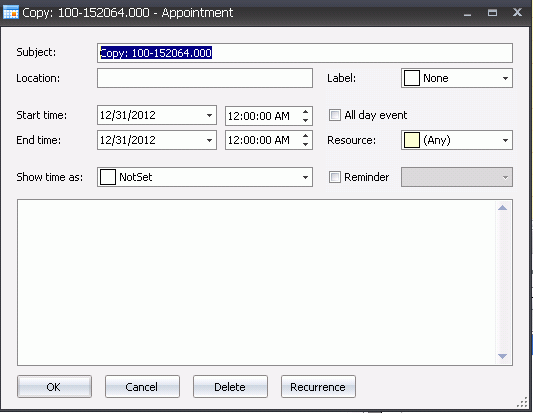Image resolution: width=533 pixels, height=413 pixels.
Task: Click the notes area scroll down arrow
Action: click(x=502, y=356)
